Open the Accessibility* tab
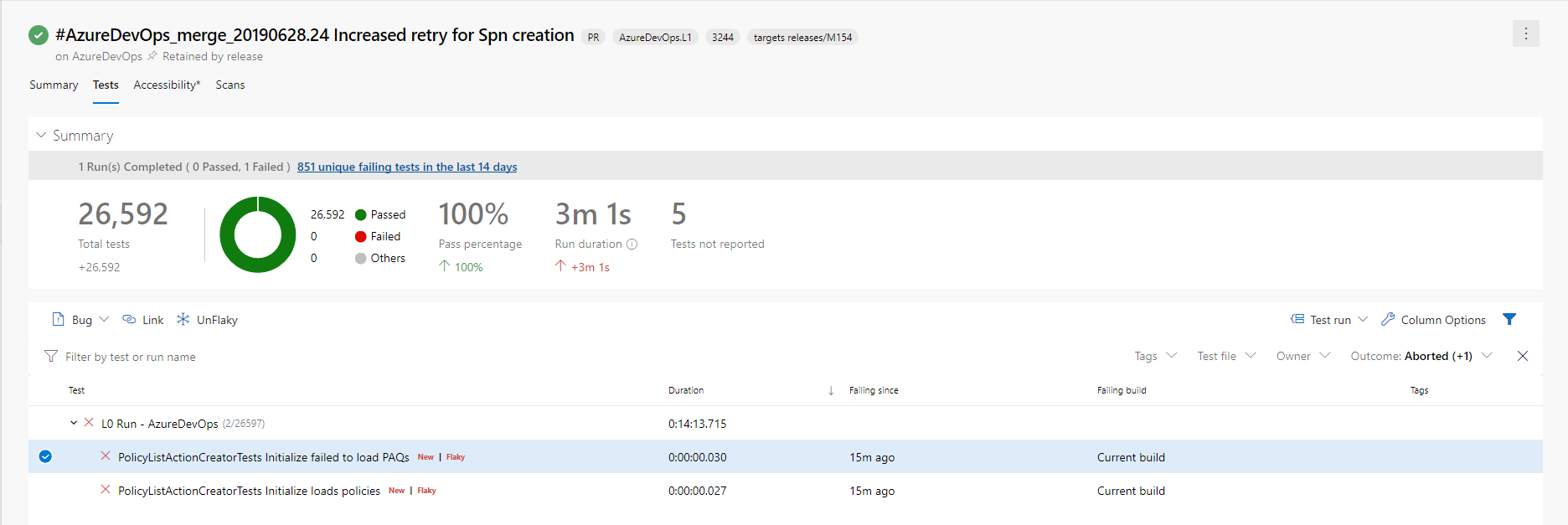This screenshot has height=525, width=1568. pyautogui.click(x=167, y=85)
